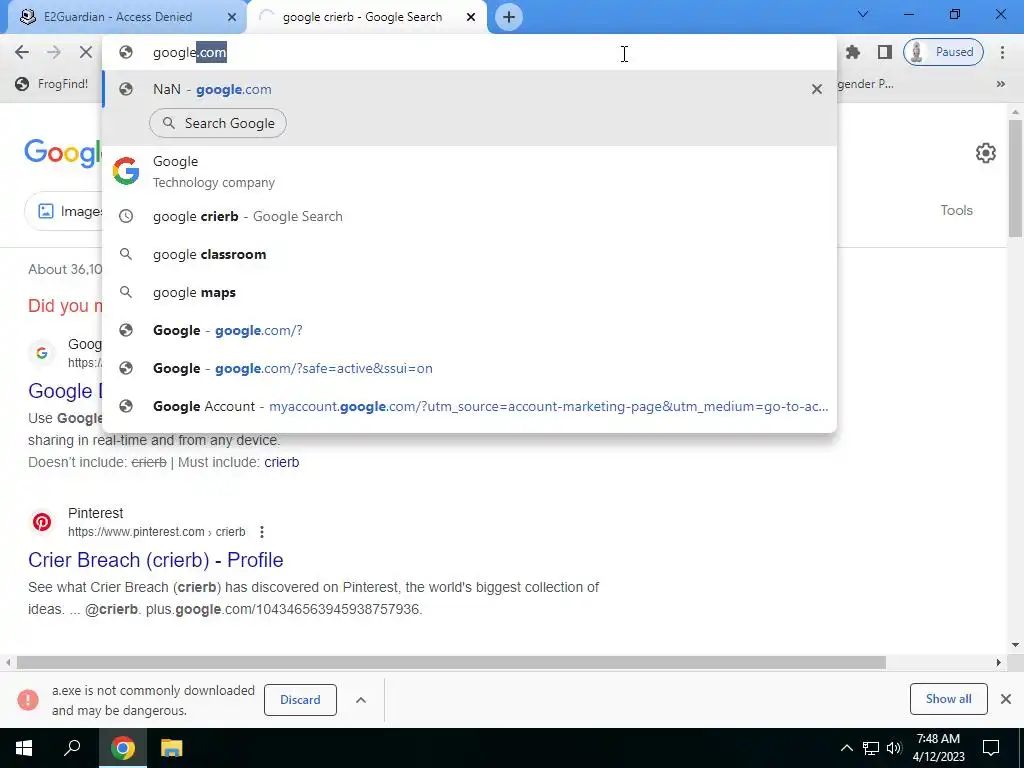The image size is (1024, 768).
Task: Click the scroll down arrow
Action: [x=1015, y=645]
